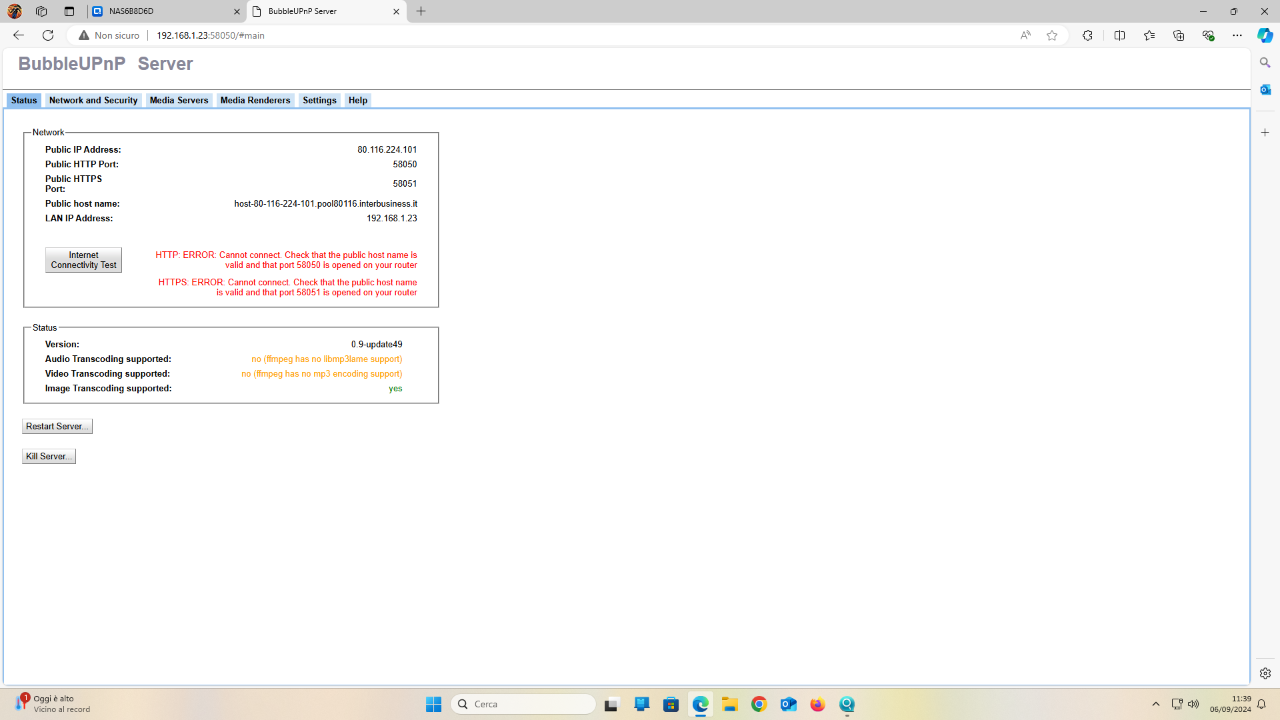
Task: Click the browser profile avatar
Action: 14,11
